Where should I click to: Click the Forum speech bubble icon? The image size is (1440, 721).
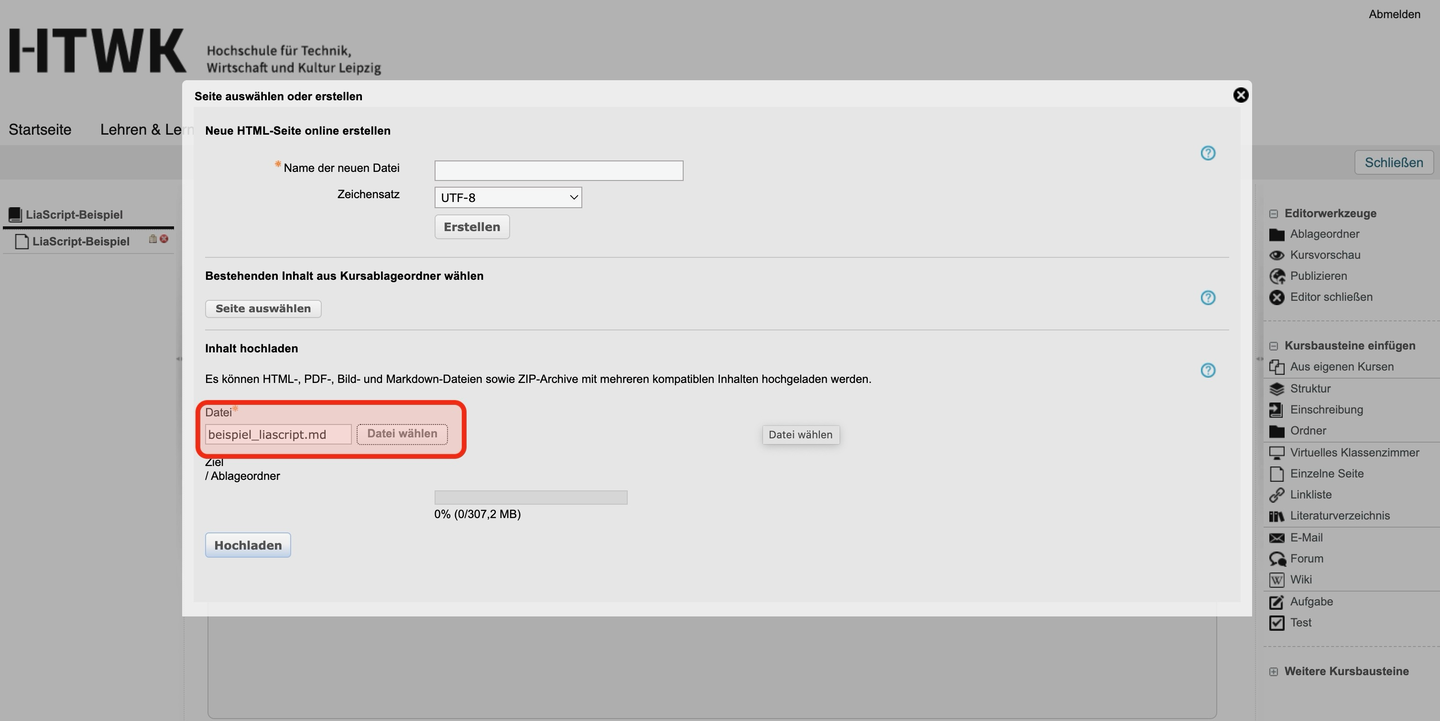[x=1276, y=560]
